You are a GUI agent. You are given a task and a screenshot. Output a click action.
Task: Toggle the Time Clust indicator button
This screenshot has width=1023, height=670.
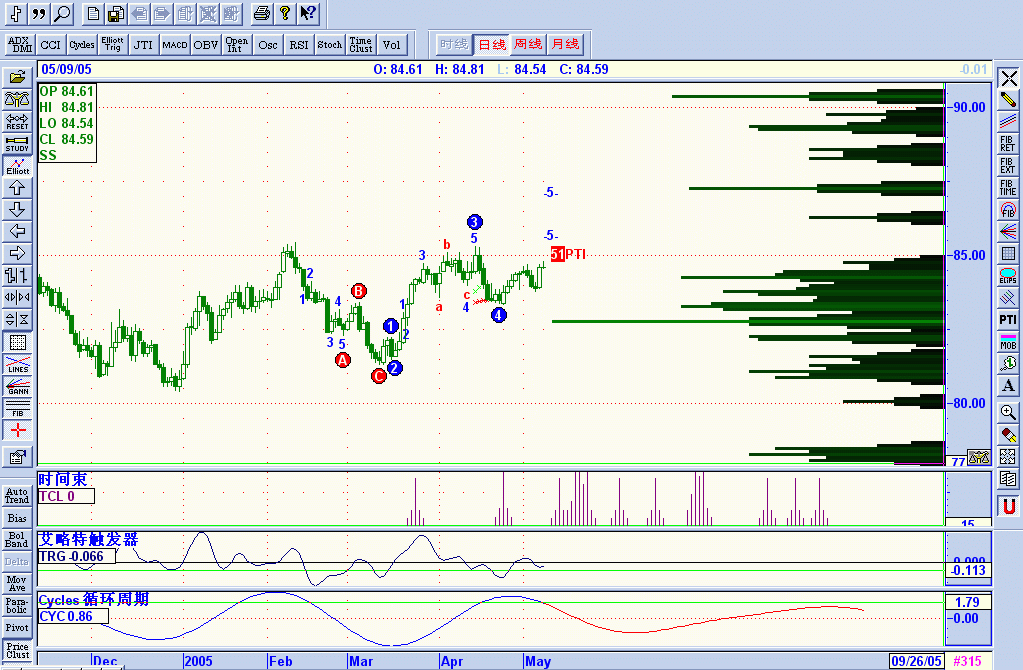pos(361,44)
